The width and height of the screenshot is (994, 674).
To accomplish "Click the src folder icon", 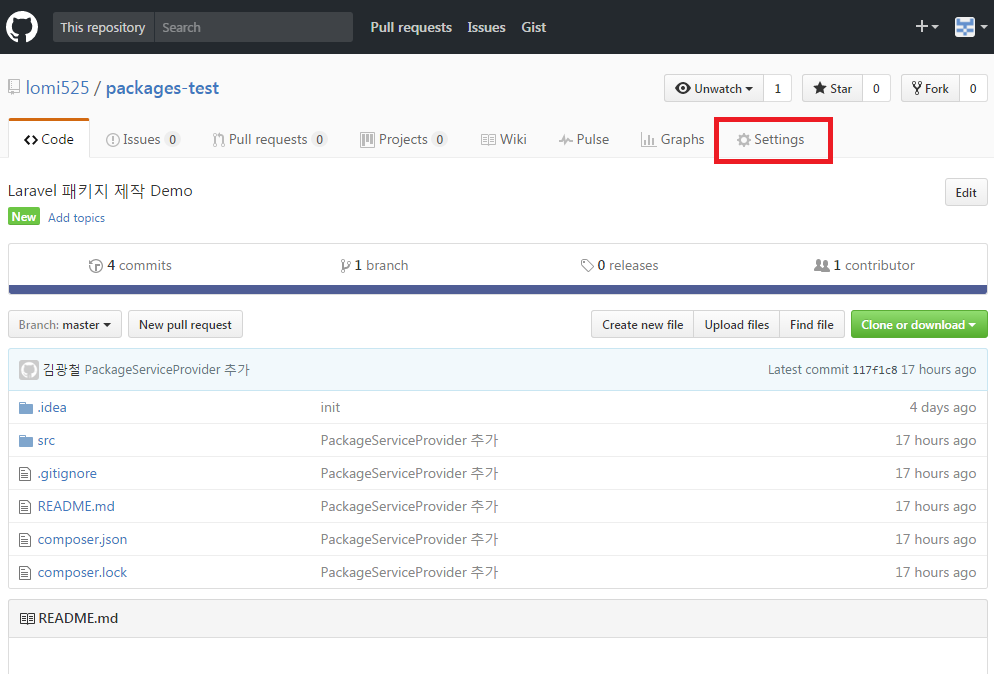I will [x=25, y=441].
